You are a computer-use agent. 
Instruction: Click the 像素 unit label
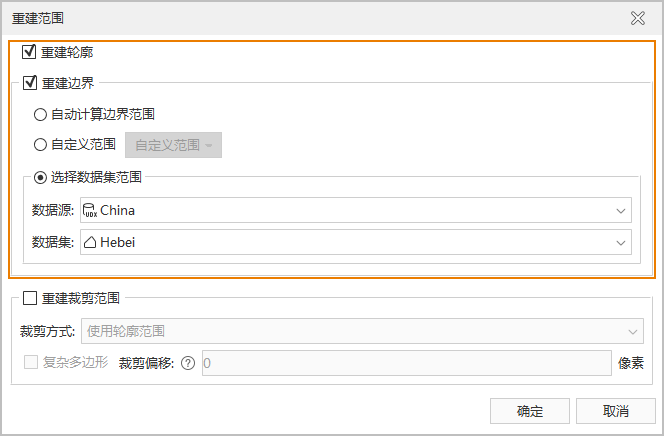[630, 363]
